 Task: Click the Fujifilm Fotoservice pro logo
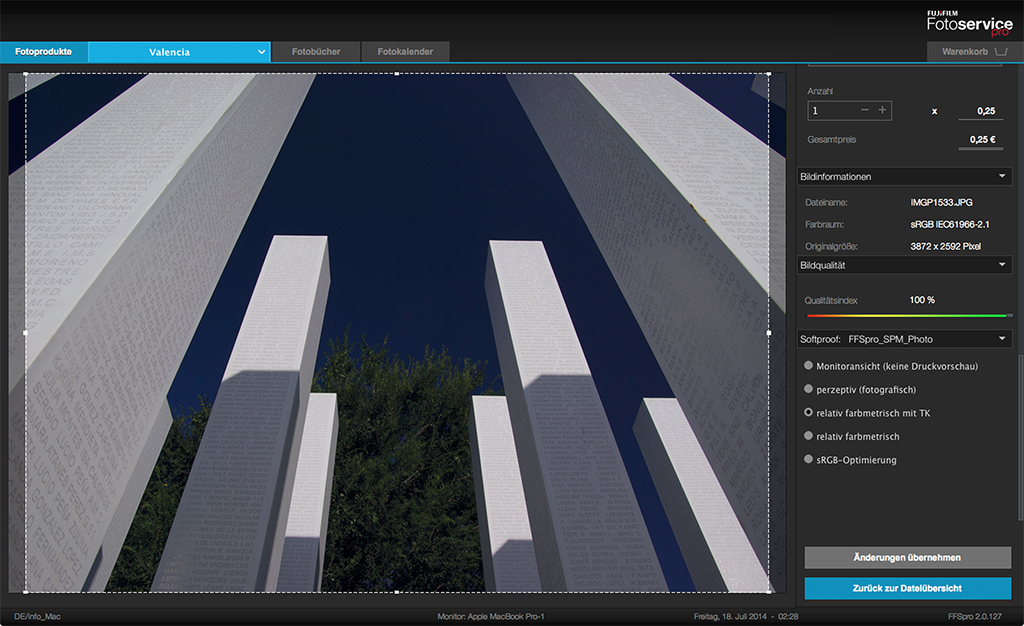969,22
